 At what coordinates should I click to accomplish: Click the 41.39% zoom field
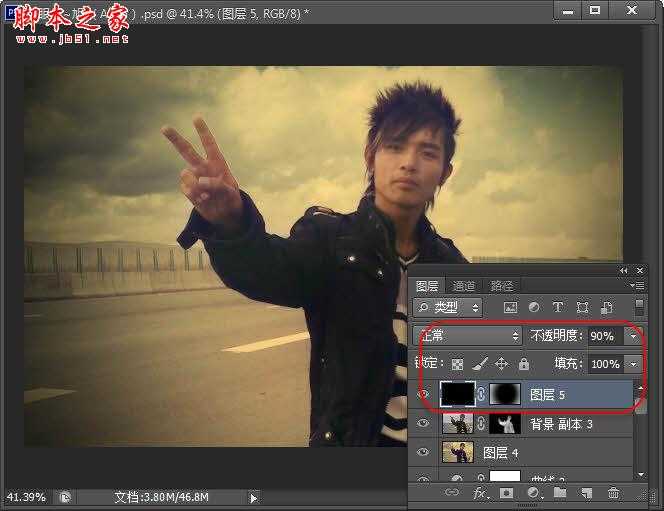point(26,497)
